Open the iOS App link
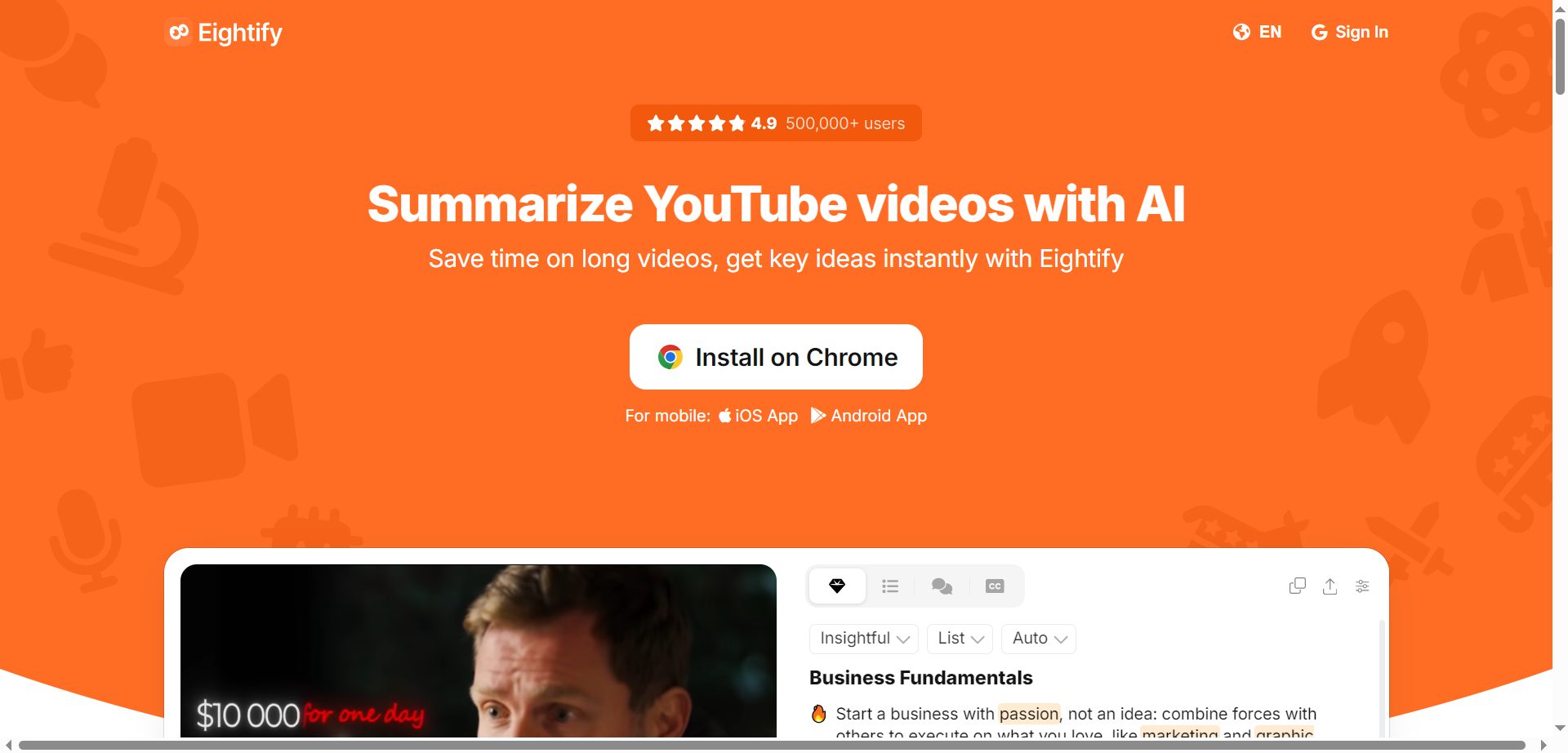Viewport: 1568px width, 753px height. pos(758,416)
